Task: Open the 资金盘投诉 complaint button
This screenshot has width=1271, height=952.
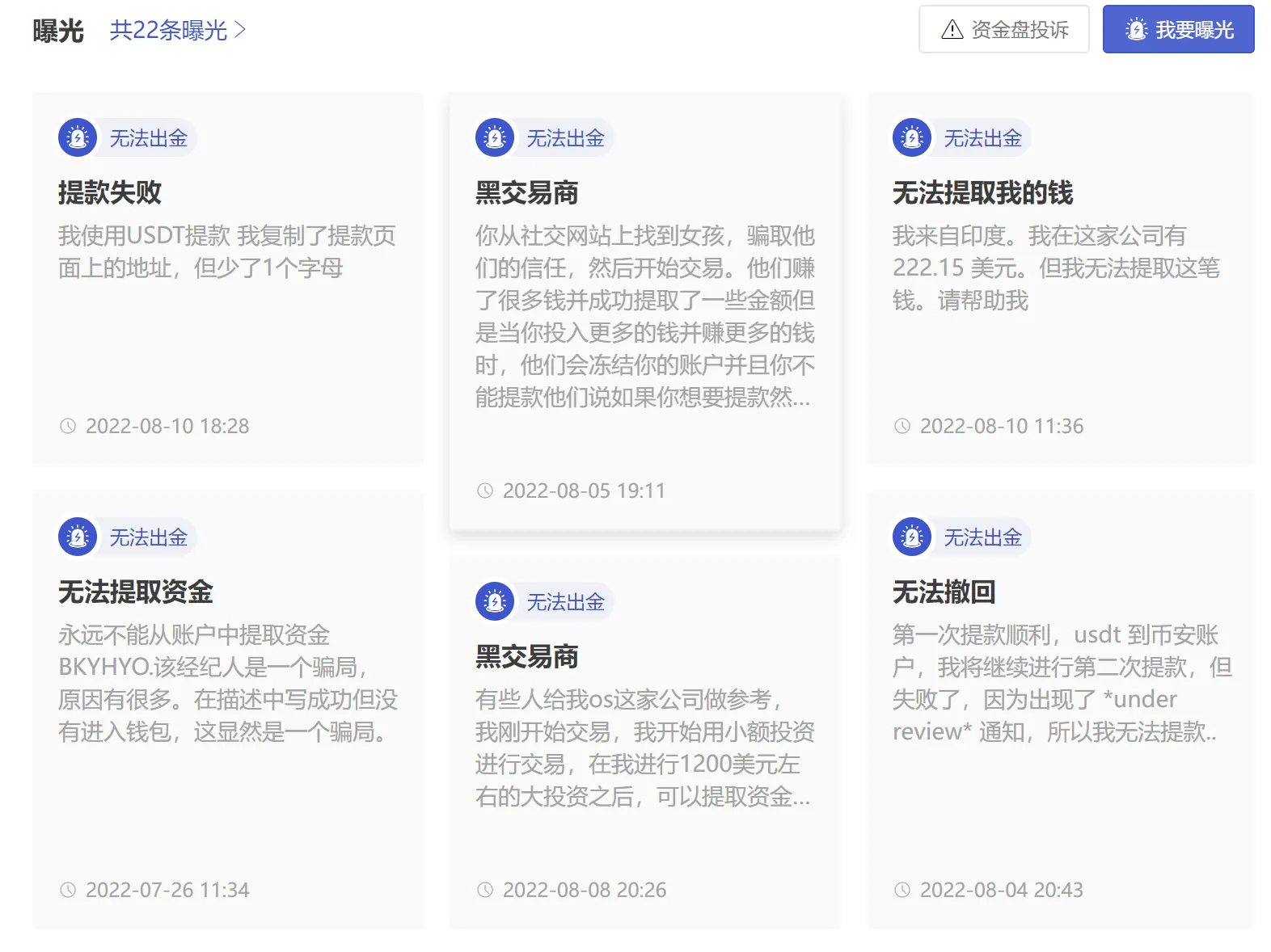Action: pos(1004,29)
